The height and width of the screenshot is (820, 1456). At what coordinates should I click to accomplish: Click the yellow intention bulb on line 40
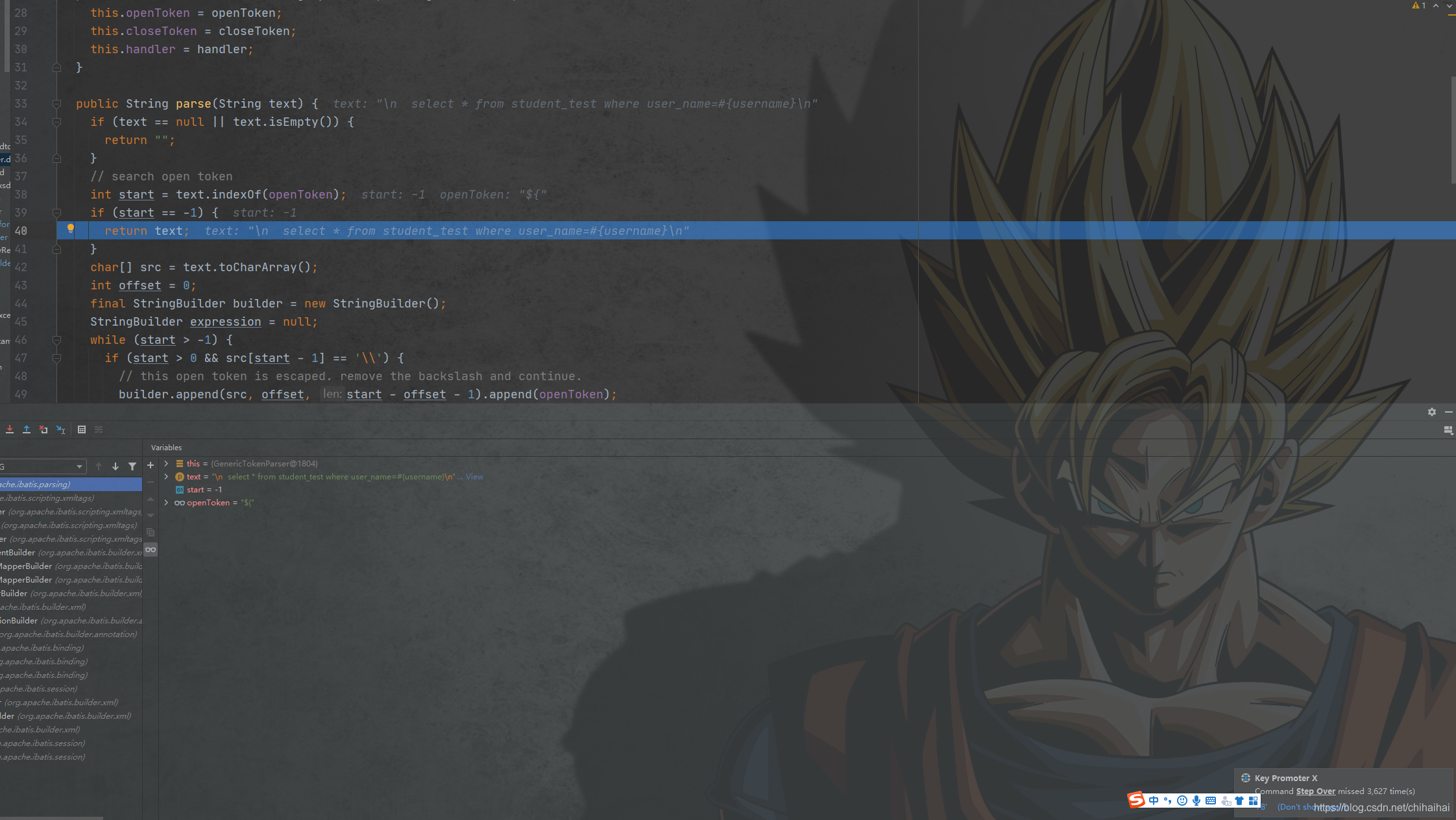[71, 228]
